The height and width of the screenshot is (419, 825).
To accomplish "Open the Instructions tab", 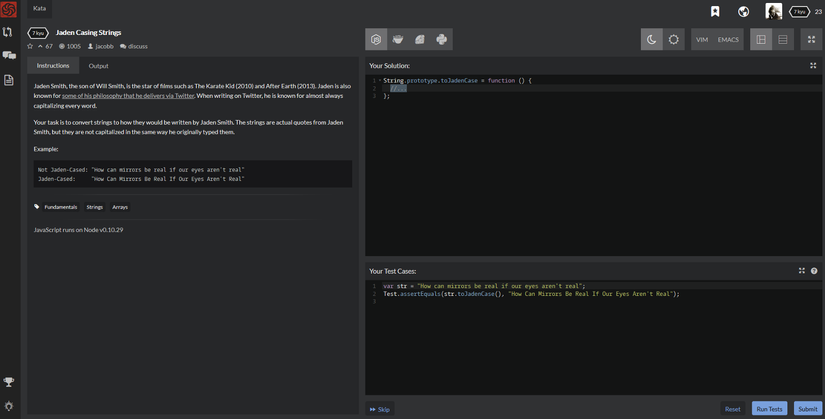I will [x=53, y=66].
